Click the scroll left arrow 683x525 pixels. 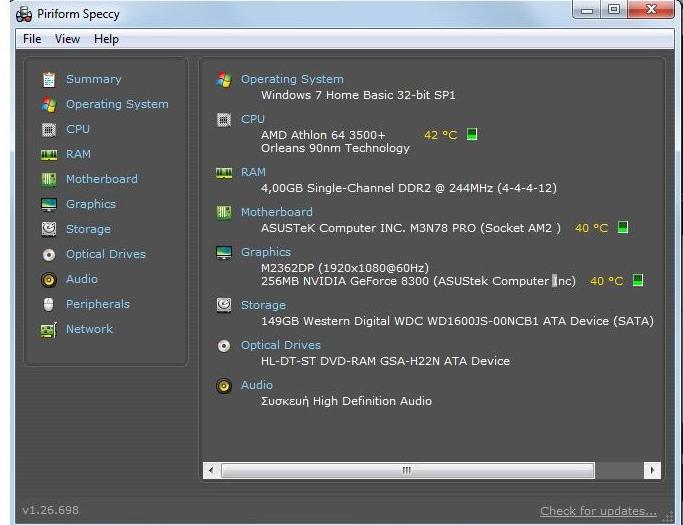tap(212, 471)
